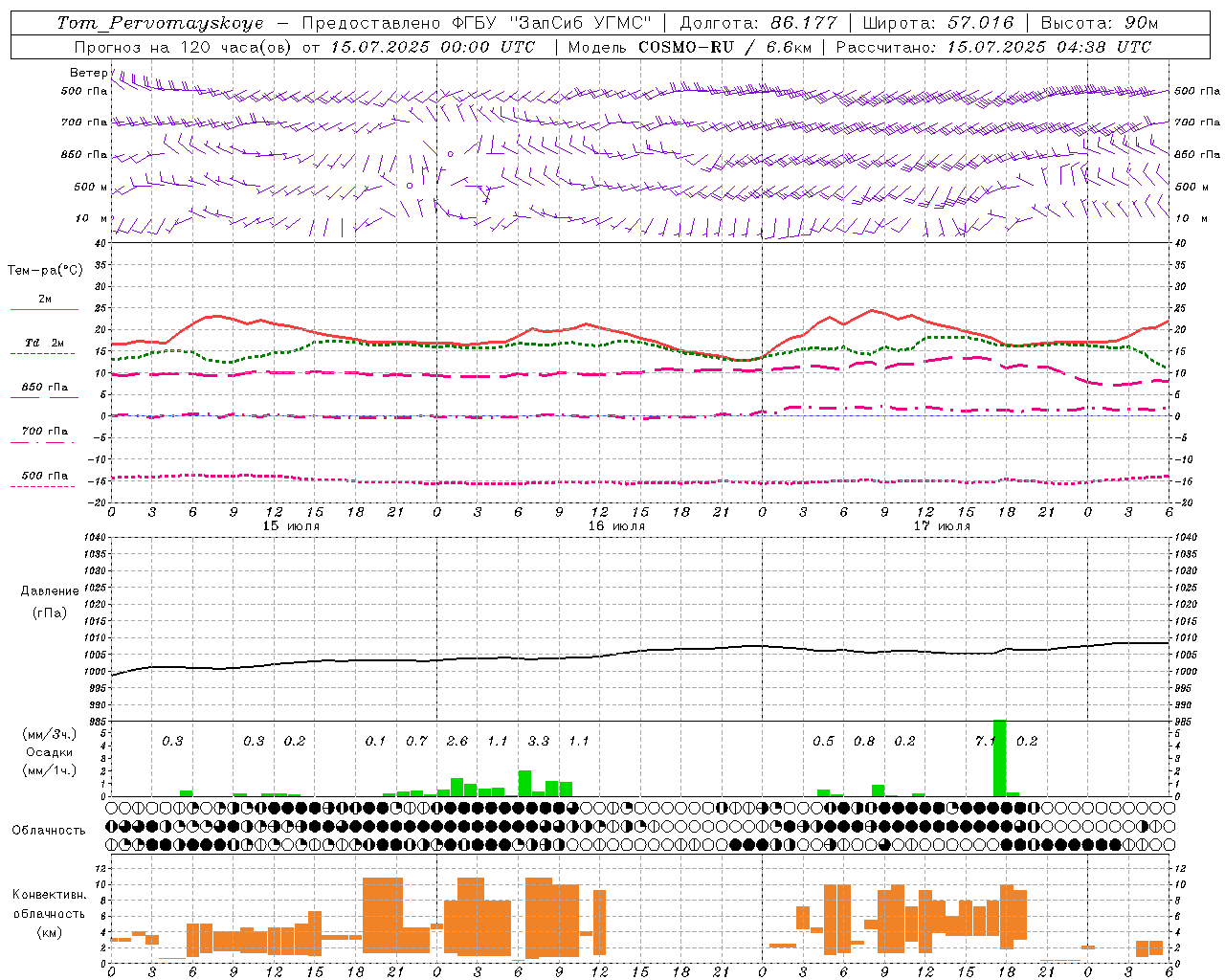Click the tallest green precipitation bar
This screenshot has width=1225, height=980.
click(1000, 758)
